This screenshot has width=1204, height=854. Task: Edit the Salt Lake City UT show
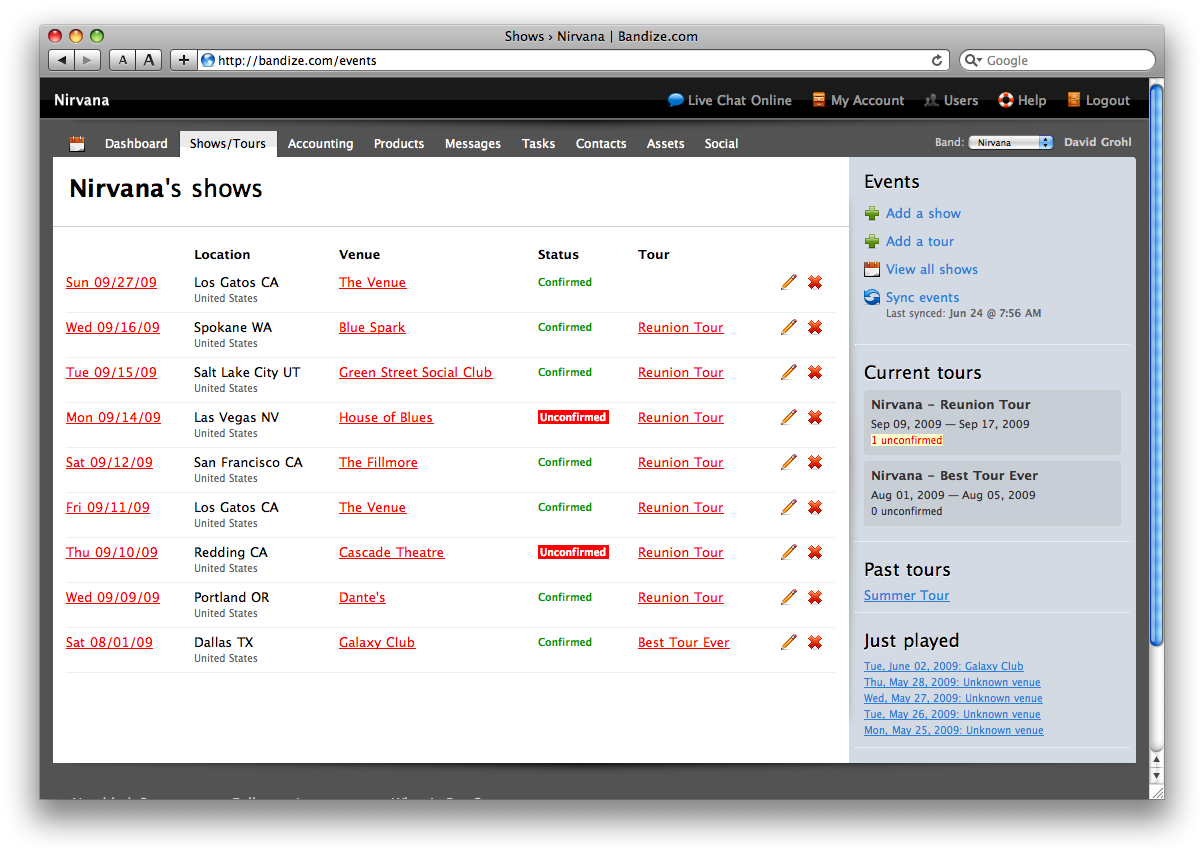coord(789,372)
